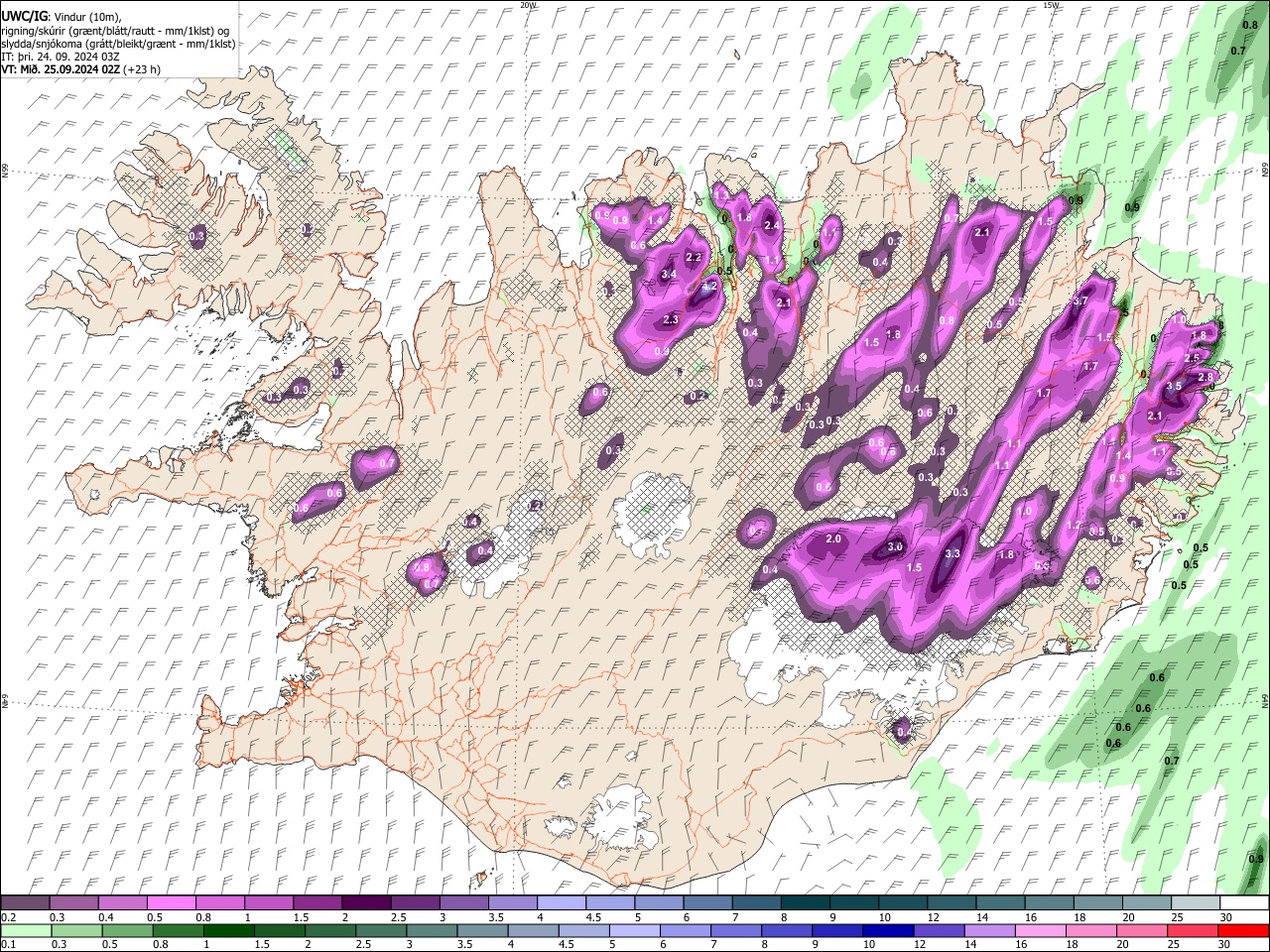Select the dark green 1–1.5 rain scale swatch
1270x952 pixels.
pyautogui.click(x=229, y=930)
